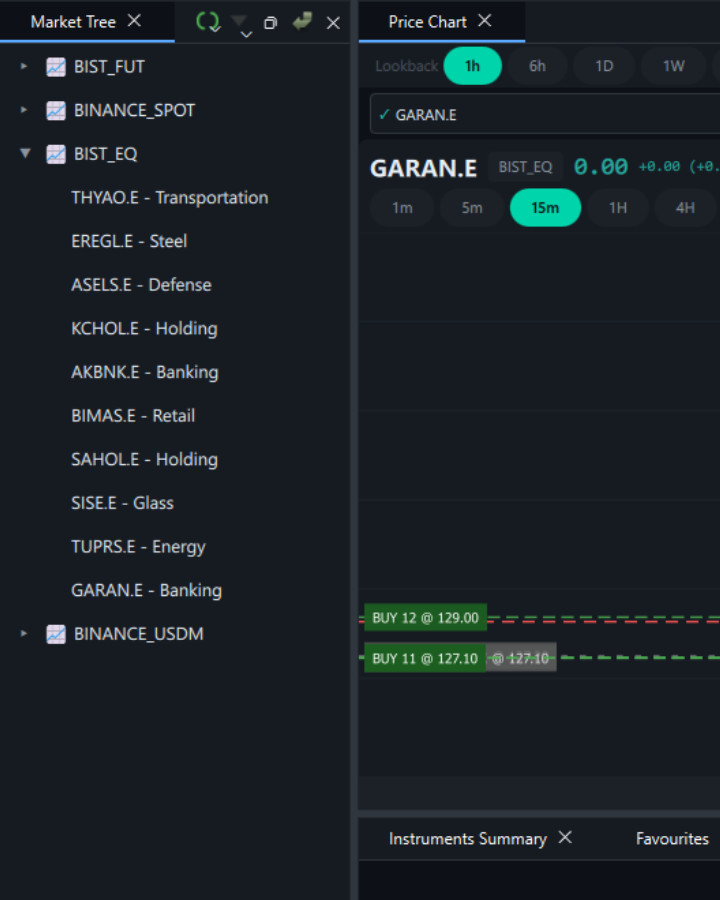The width and height of the screenshot is (720, 900).
Task: Click the green return arrow icon in Market Tree toolbar
Action: tap(302, 22)
